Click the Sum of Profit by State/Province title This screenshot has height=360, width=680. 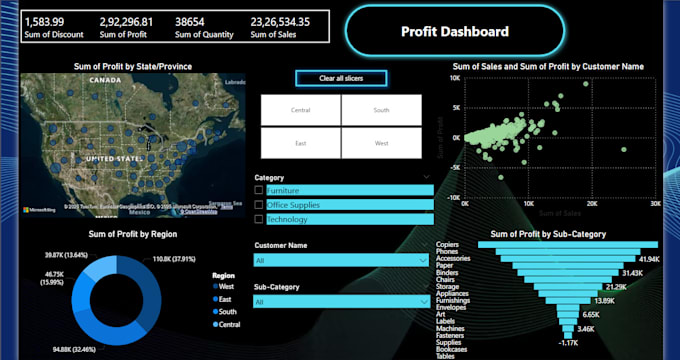point(133,67)
